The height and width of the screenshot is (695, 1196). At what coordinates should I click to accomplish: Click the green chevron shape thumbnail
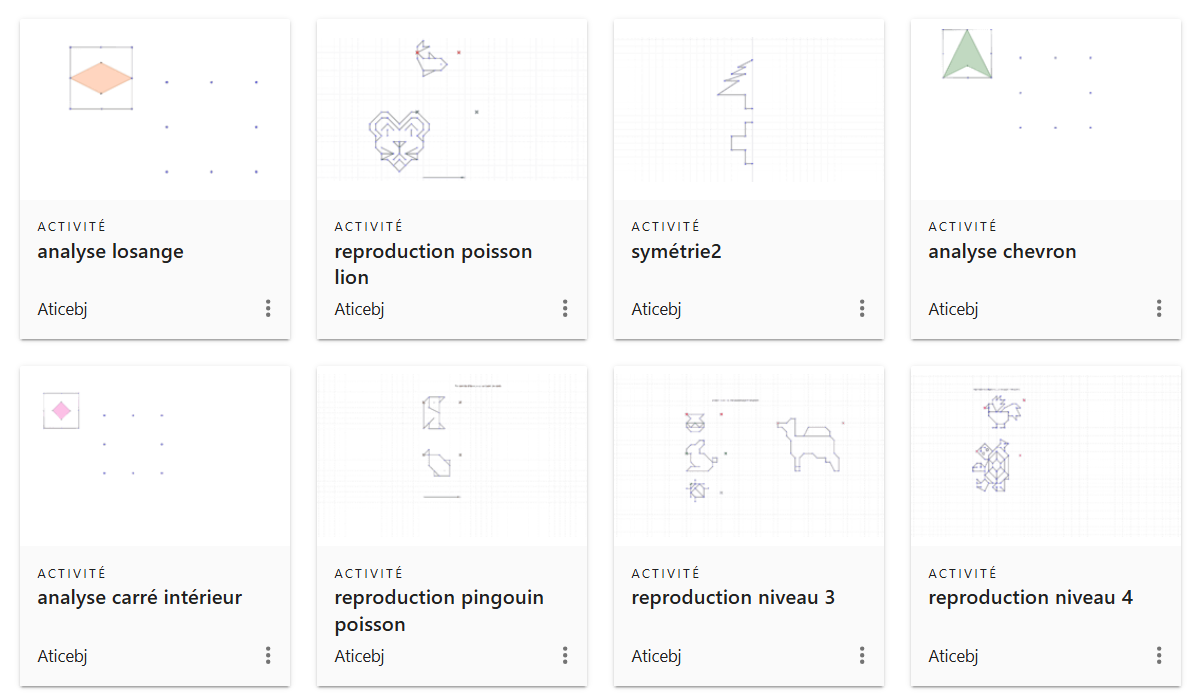click(x=1045, y=110)
